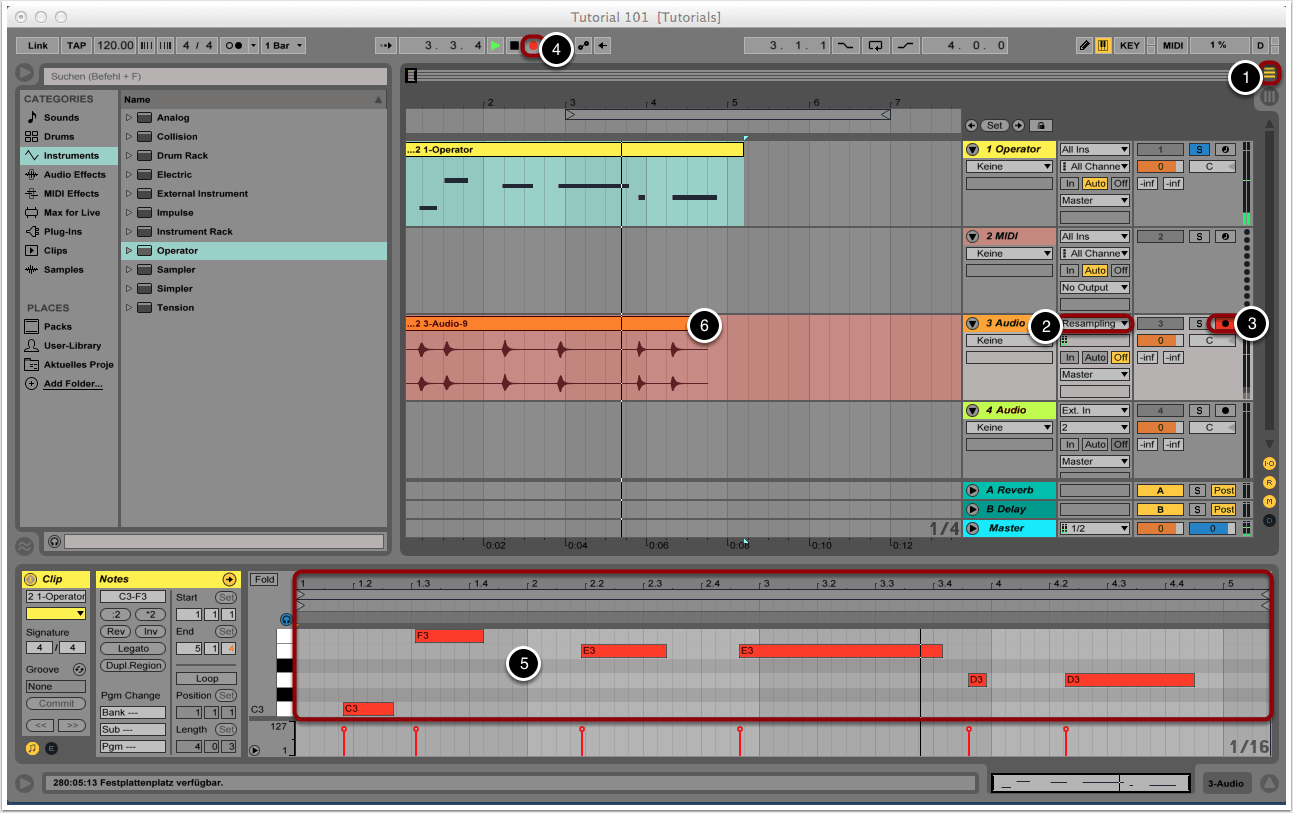Select Operator in the instruments list

[177, 251]
